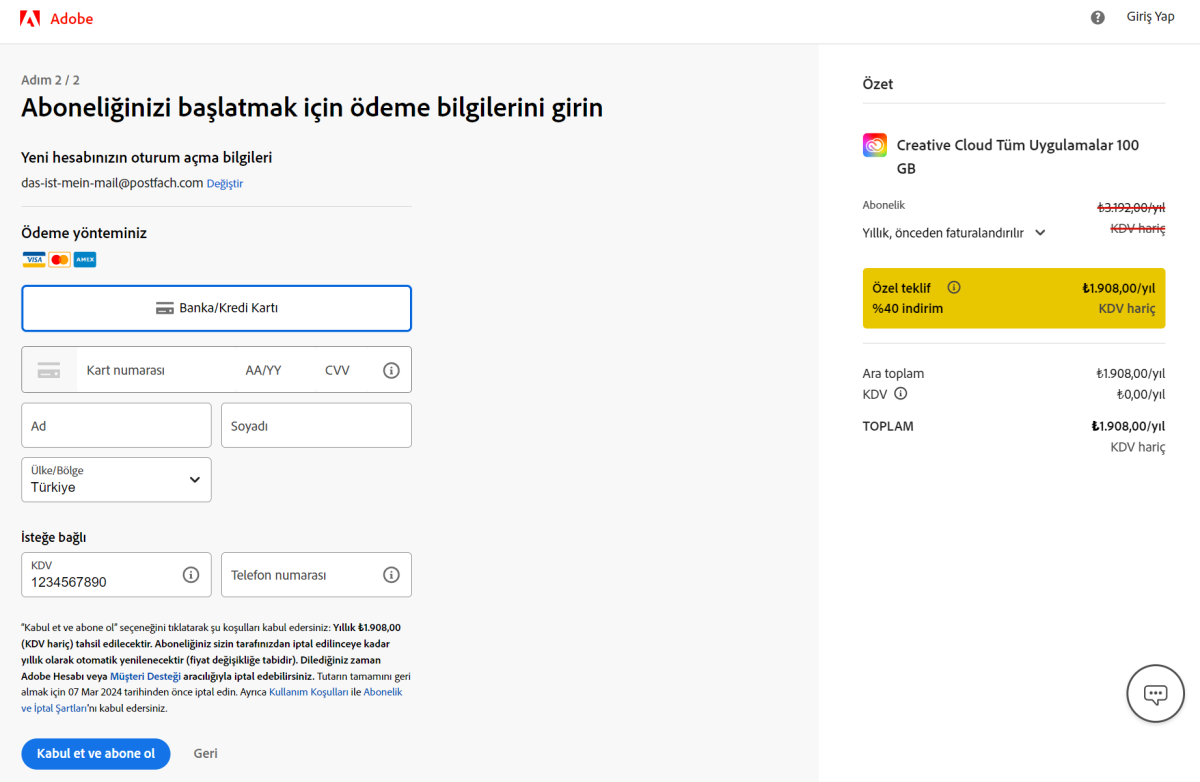The image size is (1200, 782).
Task: Click the Telefon numarası info icon
Action: [391, 574]
